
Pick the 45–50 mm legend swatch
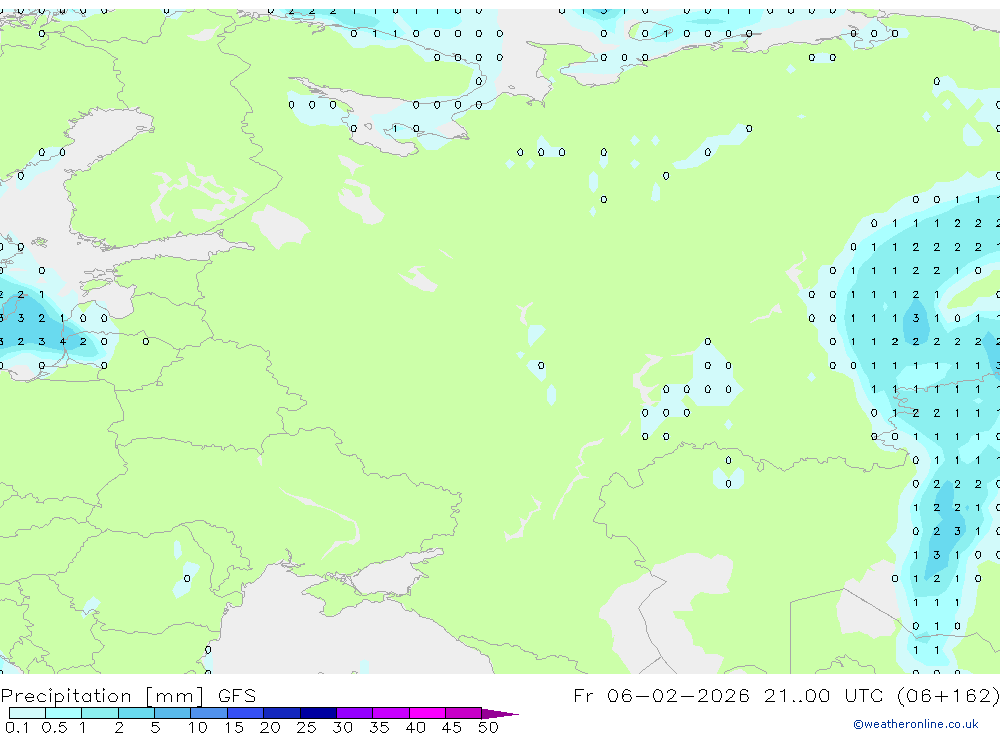coord(463,713)
